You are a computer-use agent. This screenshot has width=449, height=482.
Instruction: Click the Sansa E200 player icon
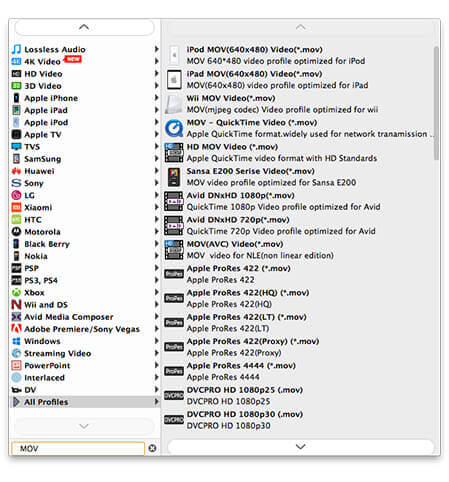(174, 177)
